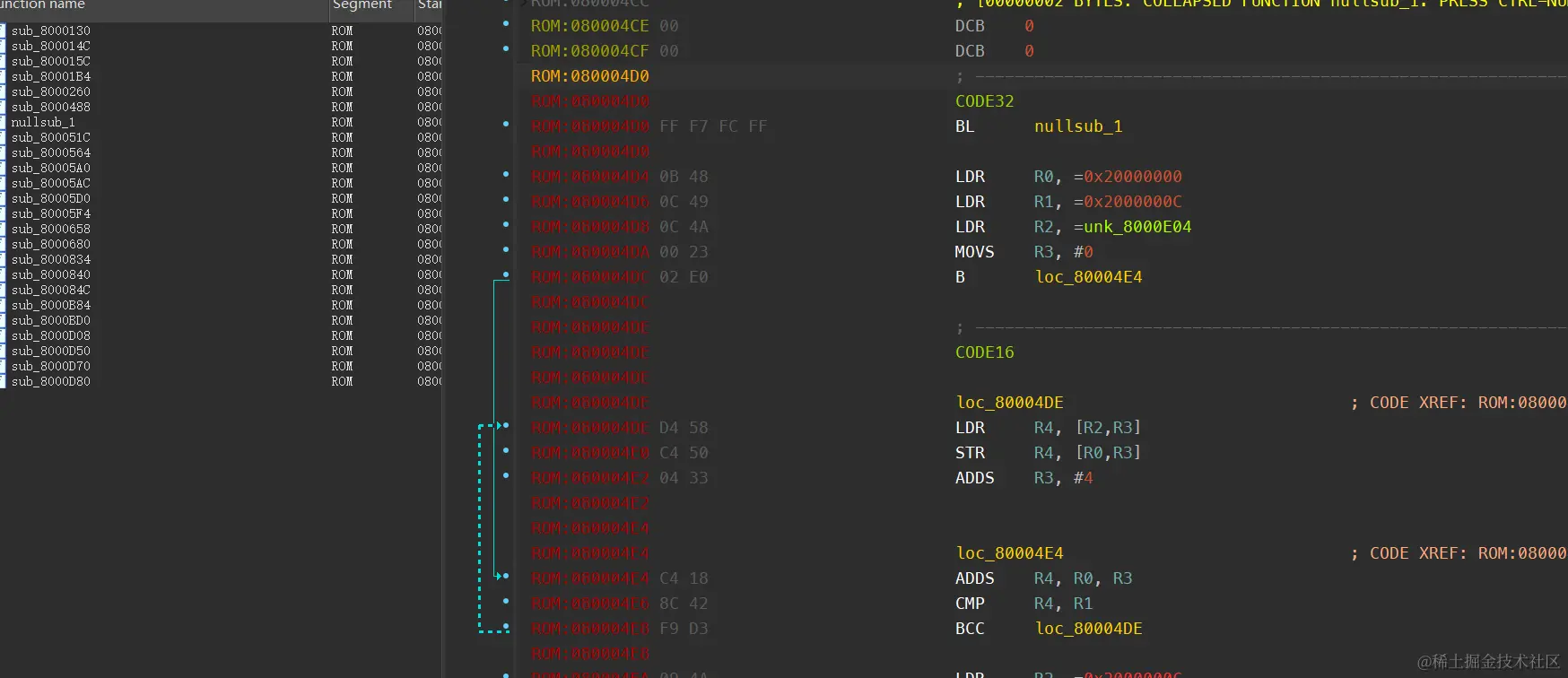The image size is (1568, 678).
Task: Select function sub_80005F4
Action: click(51, 213)
